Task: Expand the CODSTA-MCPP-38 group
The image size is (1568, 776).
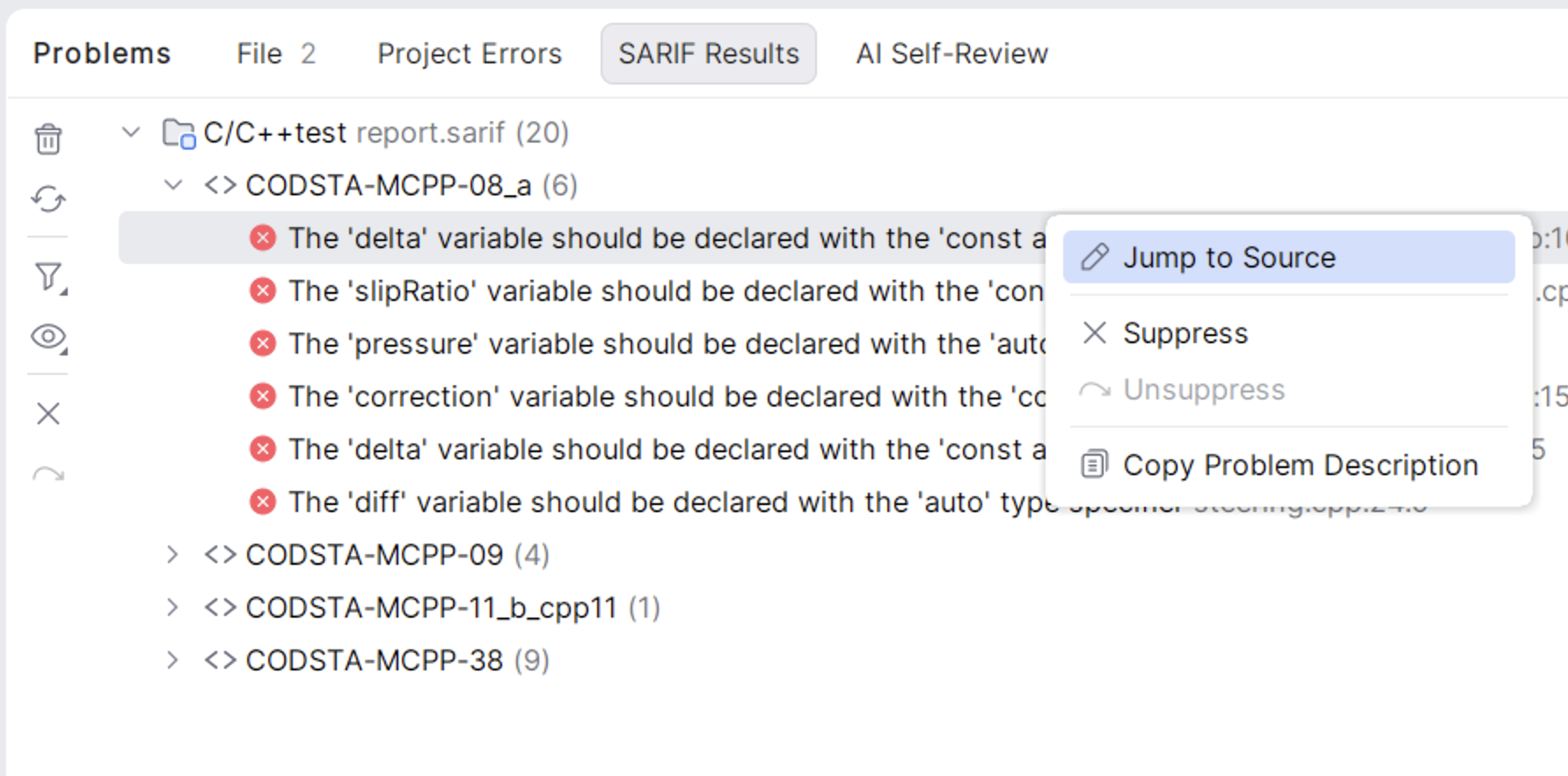Action: (x=173, y=661)
